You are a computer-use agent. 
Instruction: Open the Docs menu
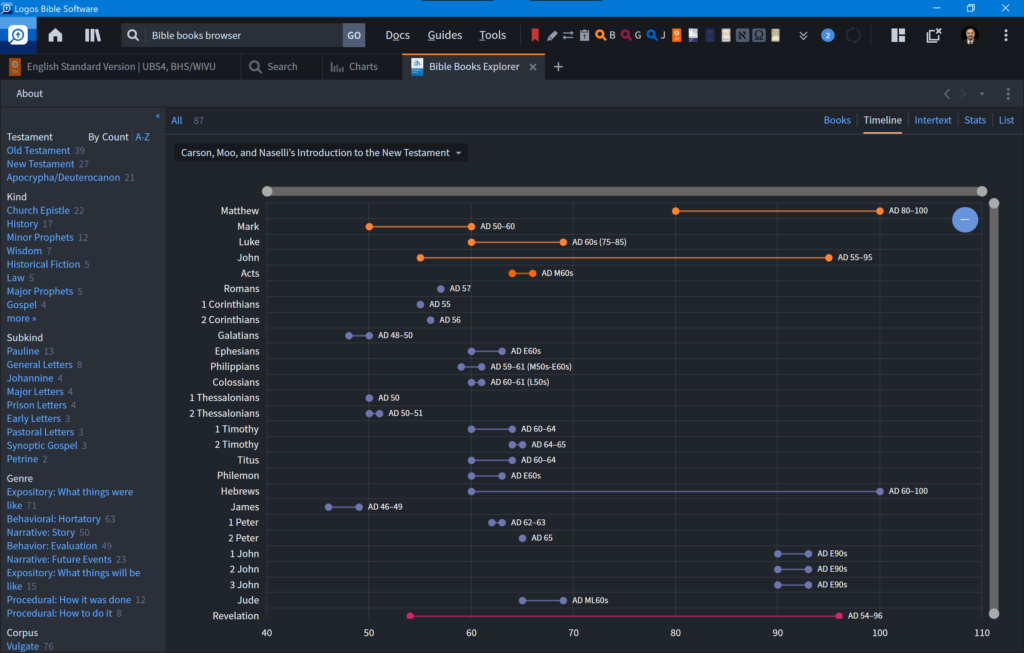[x=397, y=35]
